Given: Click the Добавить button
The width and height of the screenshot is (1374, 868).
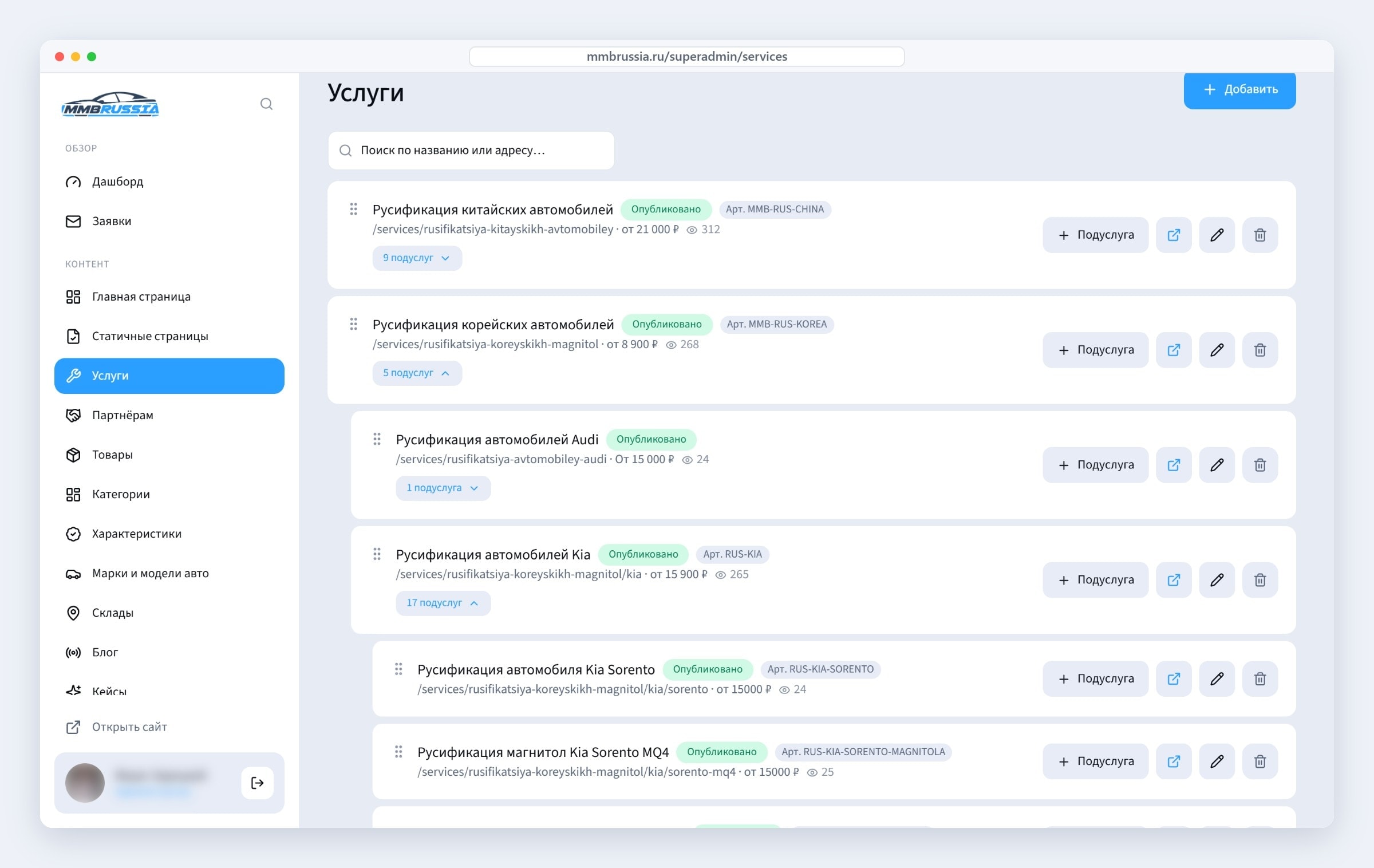Looking at the screenshot, I should pyautogui.click(x=1239, y=90).
